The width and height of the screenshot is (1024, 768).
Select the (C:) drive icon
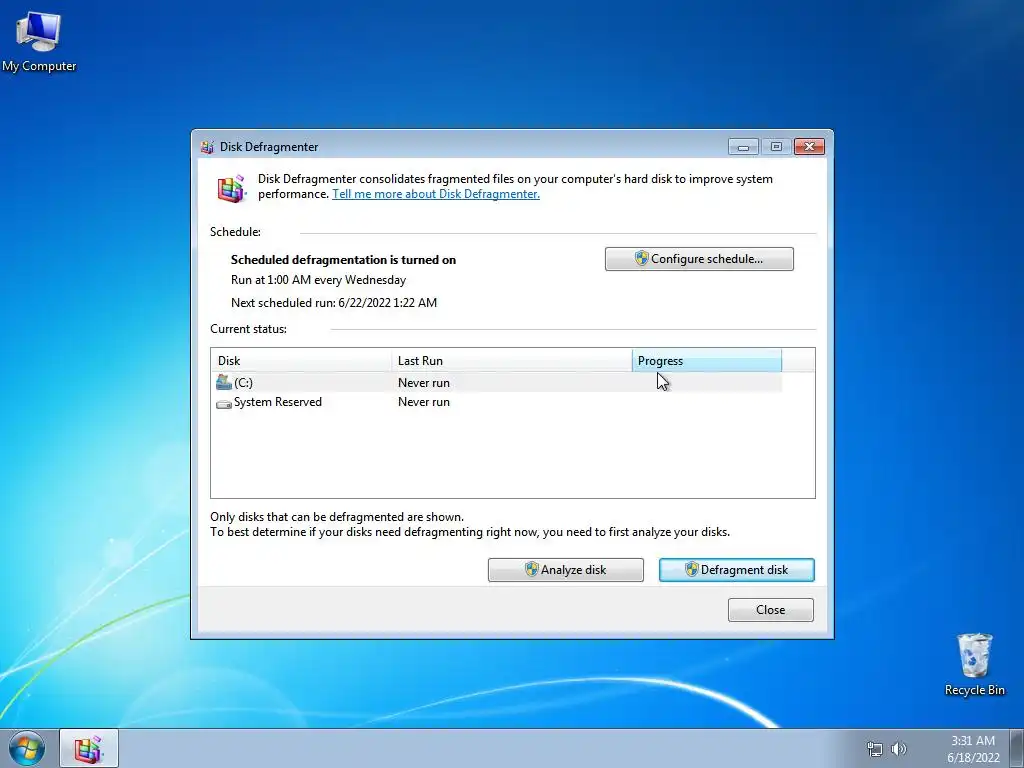[x=223, y=382]
